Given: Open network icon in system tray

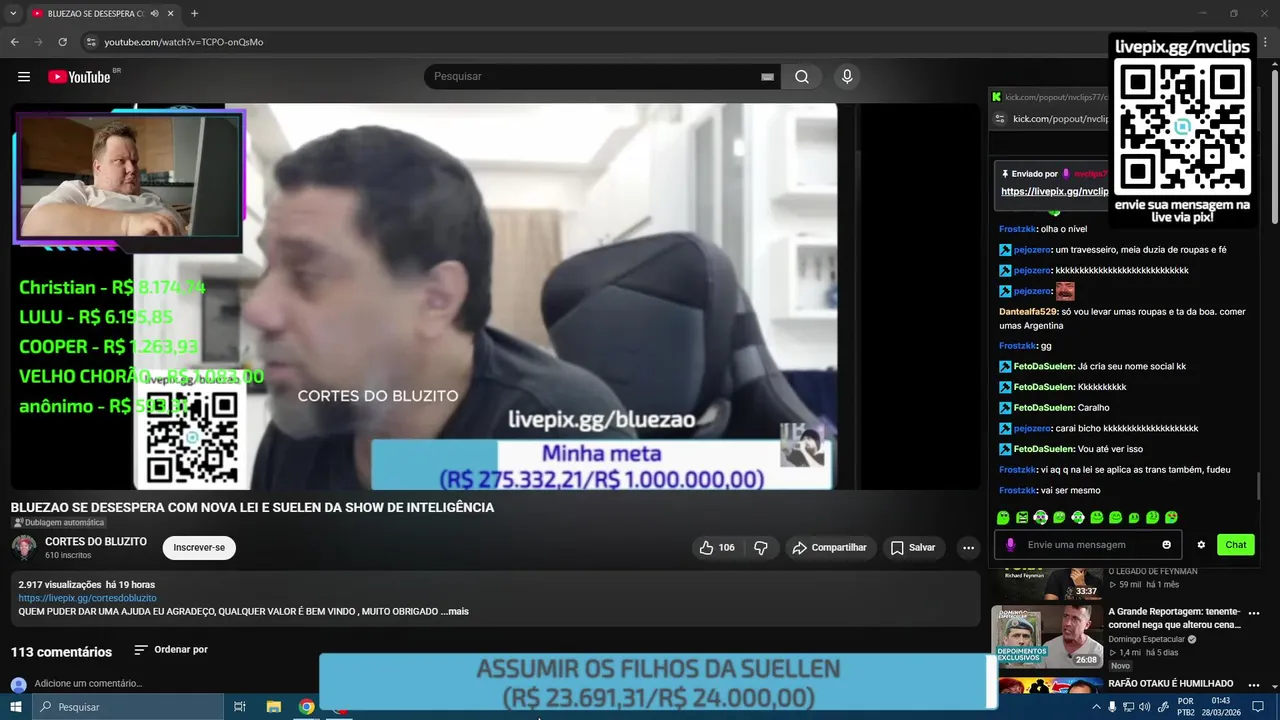Looking at the screenshot, I should pyautogui.click(x=1129, y=707).
